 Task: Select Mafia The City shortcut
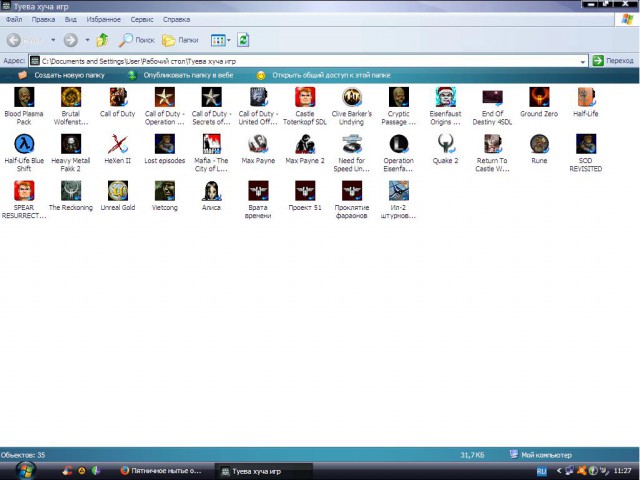[211, 144]
